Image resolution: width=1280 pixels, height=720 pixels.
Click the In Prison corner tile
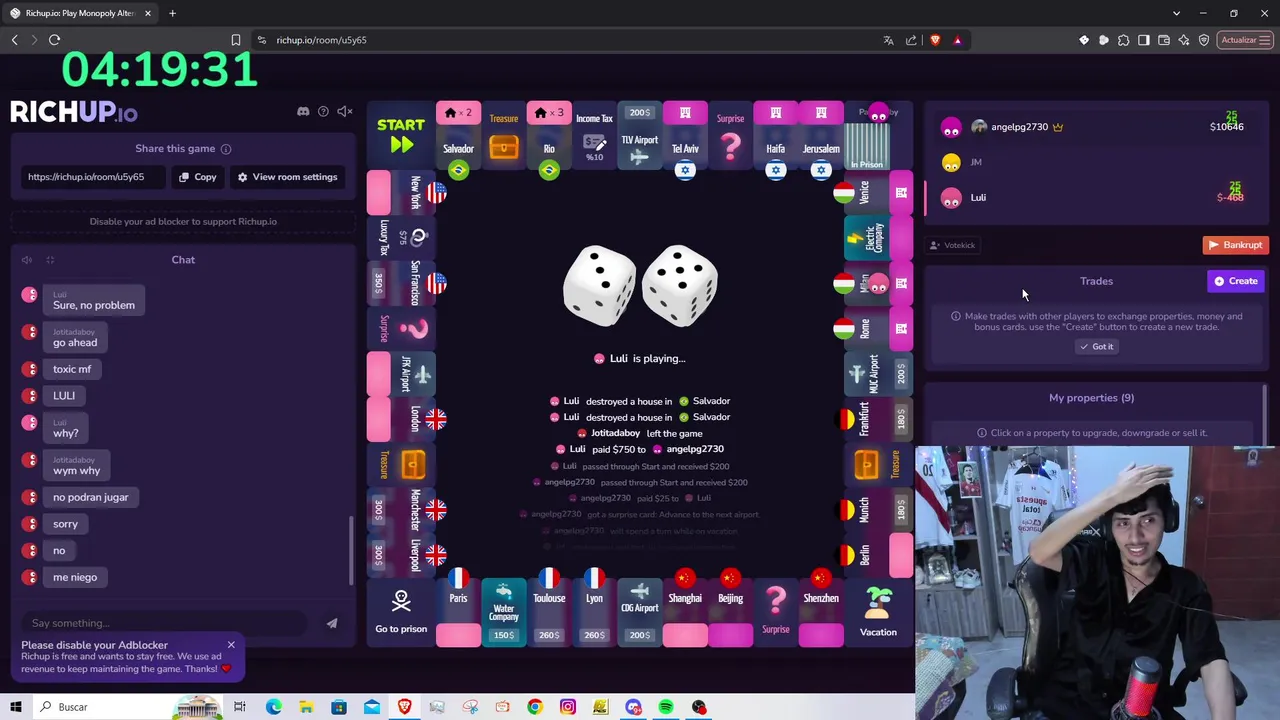878,137
